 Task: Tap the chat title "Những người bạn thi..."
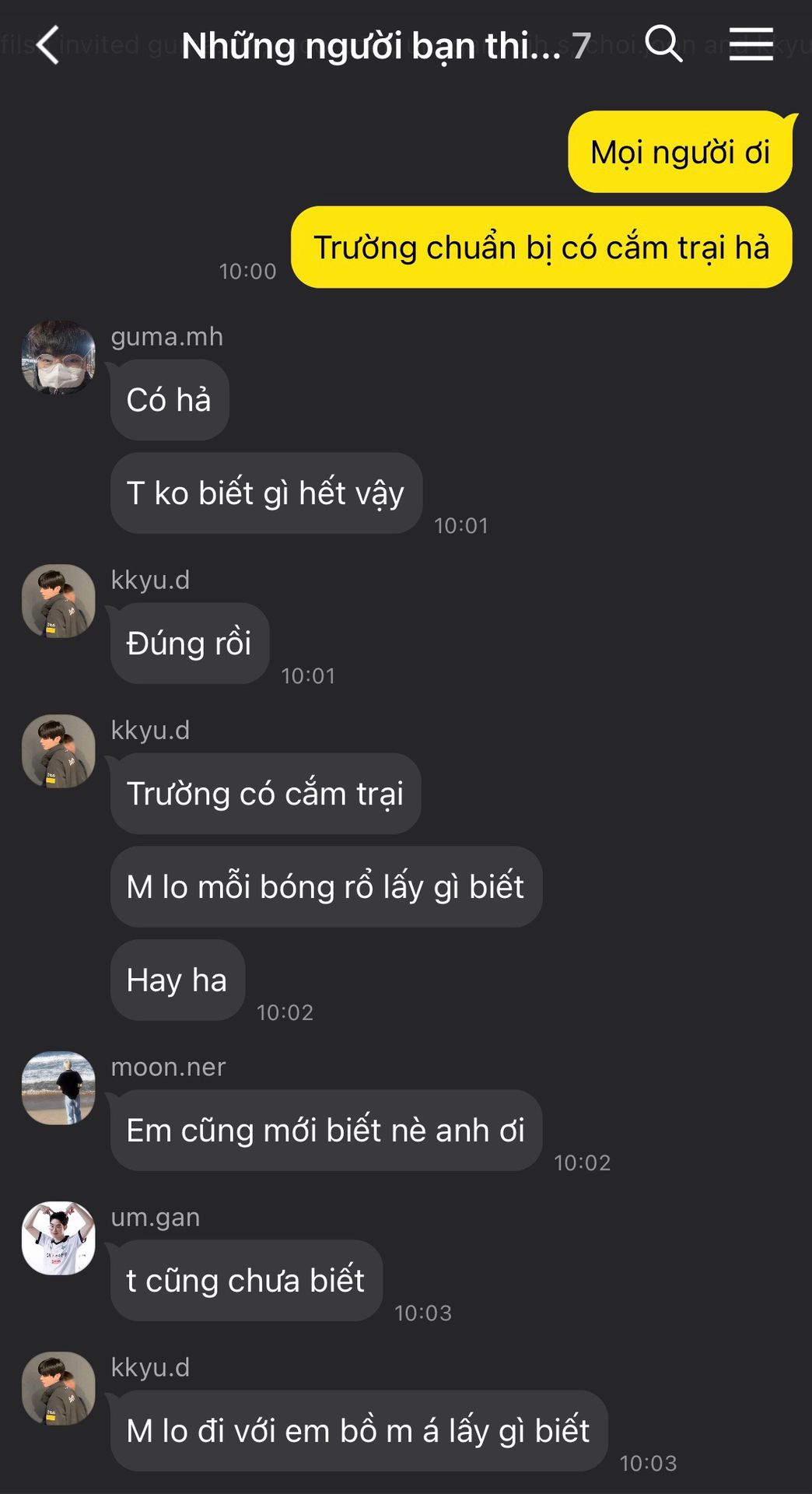click(371, 46)
